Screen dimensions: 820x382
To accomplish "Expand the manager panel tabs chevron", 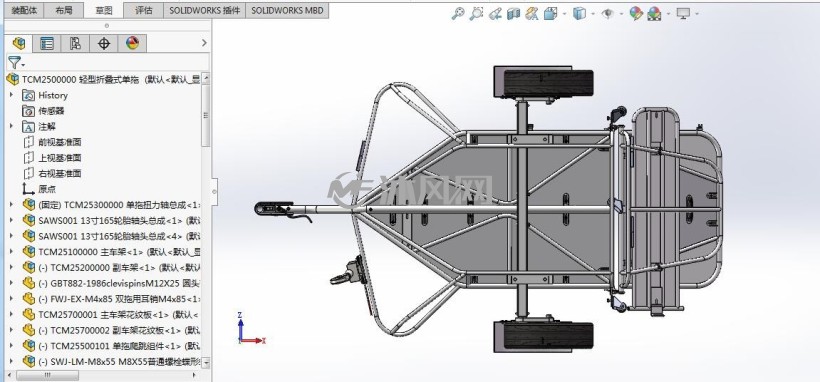I will point(204,43).
